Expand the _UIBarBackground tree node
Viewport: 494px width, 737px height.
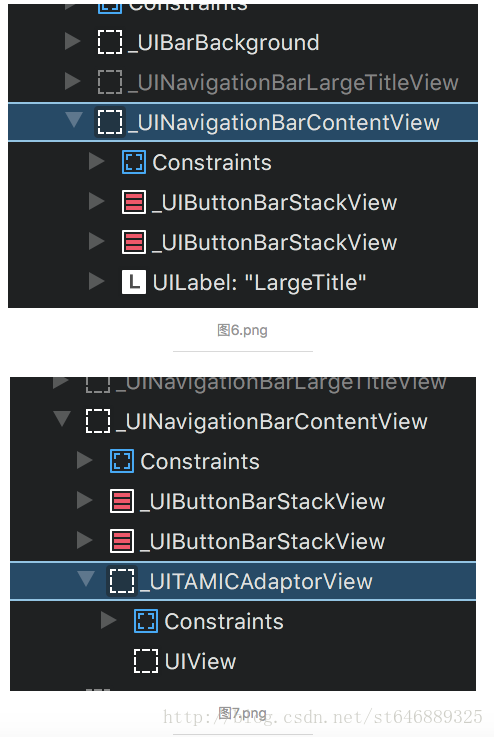[72, 42]
